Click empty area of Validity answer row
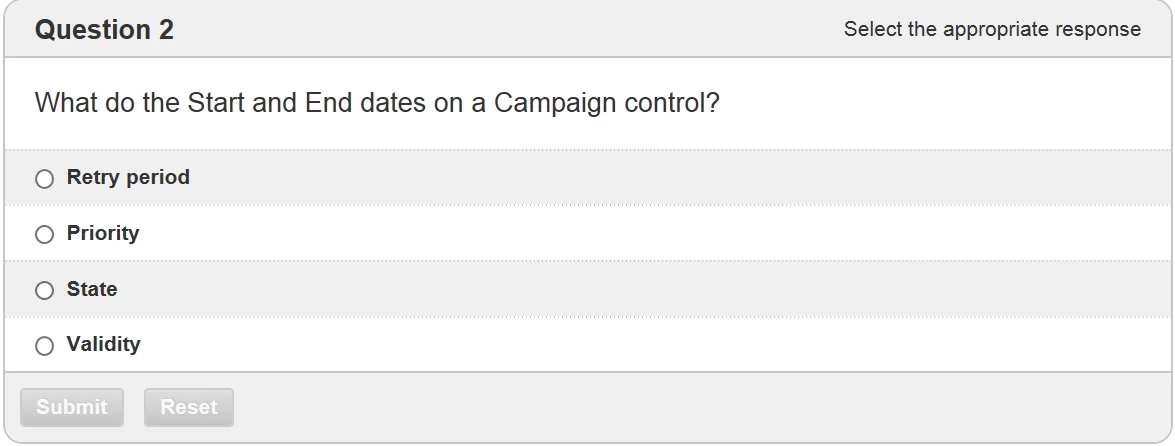This screenshot has height=446, width=1175. click(650, 345)
